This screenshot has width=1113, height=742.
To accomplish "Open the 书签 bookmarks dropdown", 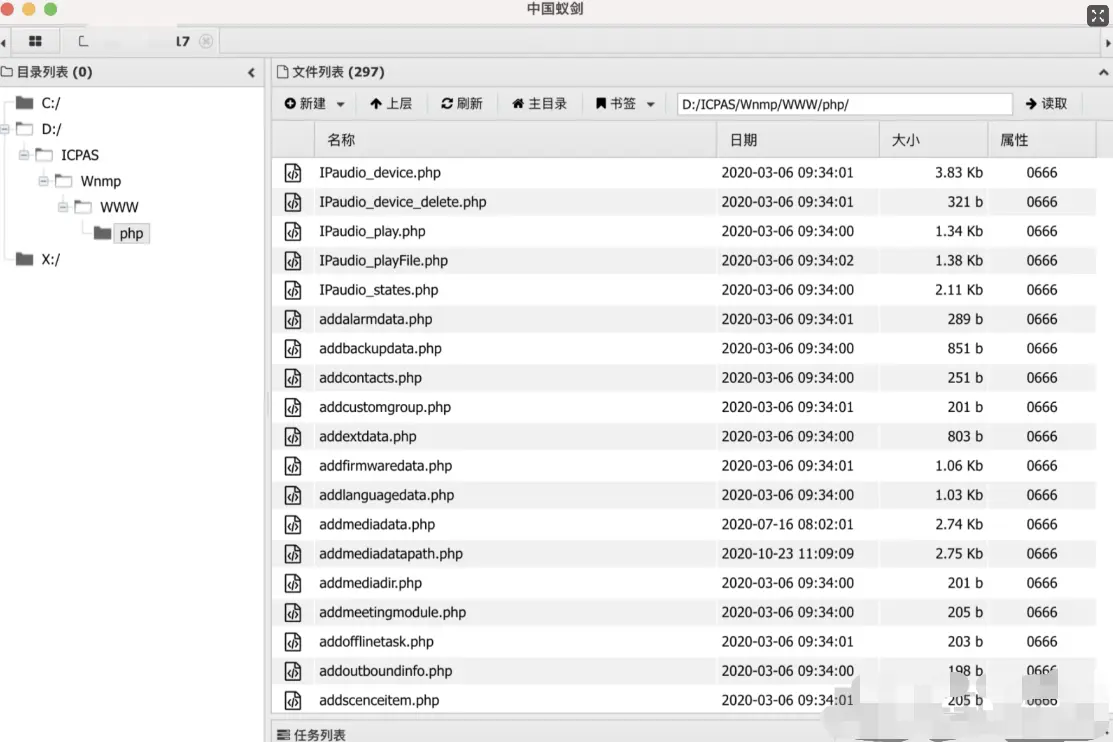I will coord(625,104).
